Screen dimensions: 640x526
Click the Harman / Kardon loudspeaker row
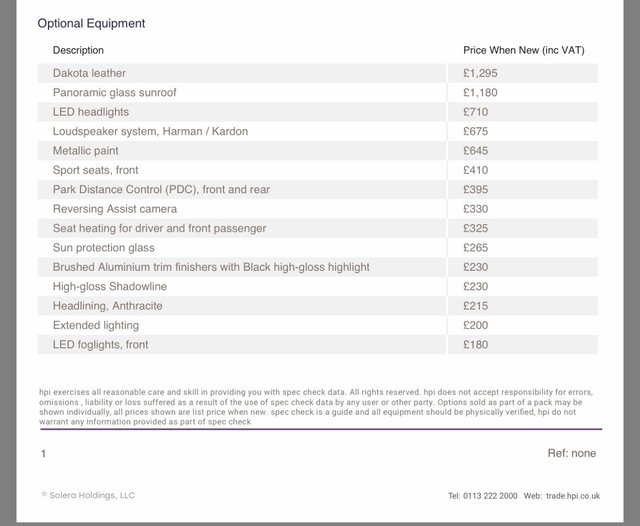click(x=150, y=131)
